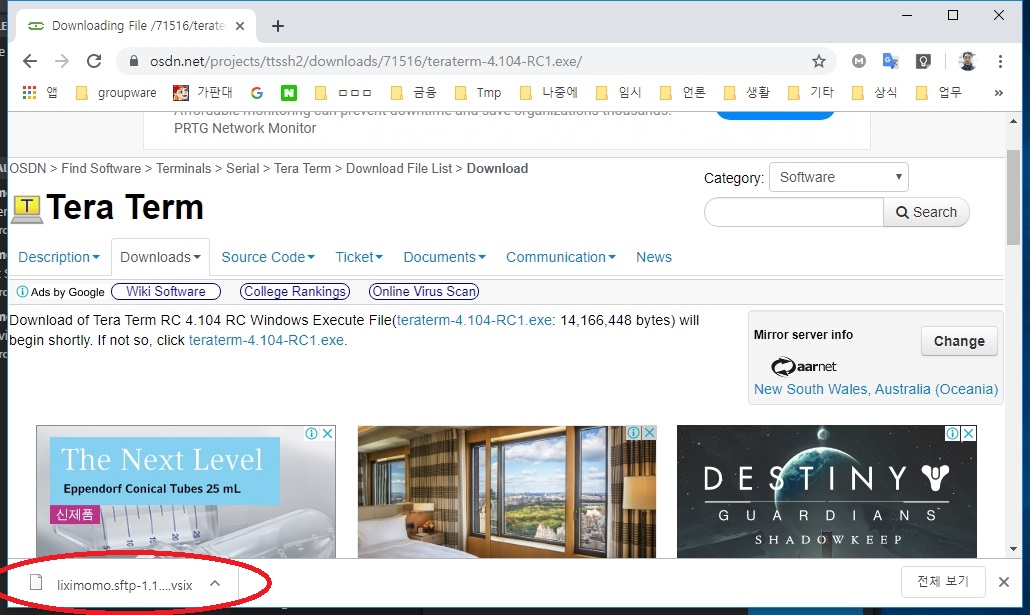Show more bookmarks with the double chevron
1030x615 pixels.
tap(998, 93)
